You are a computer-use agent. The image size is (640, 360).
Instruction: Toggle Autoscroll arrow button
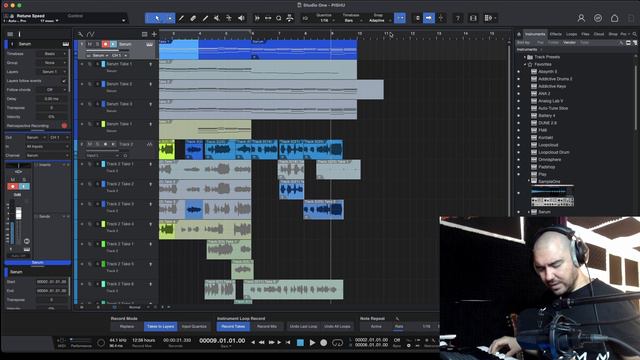point(429,18)
